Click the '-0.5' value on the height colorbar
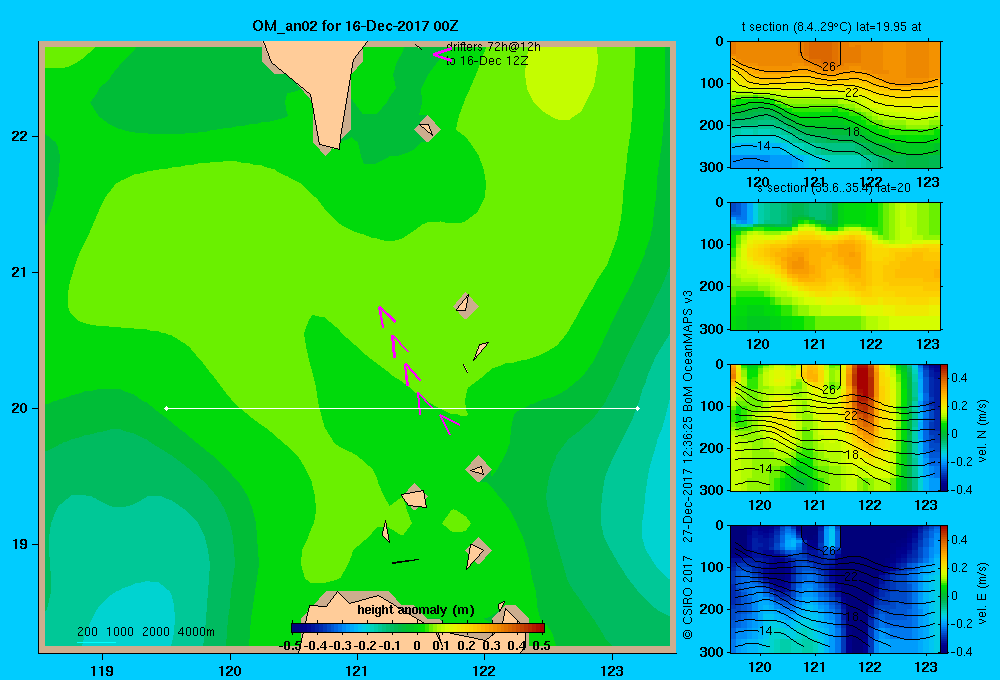The image size is (1000, 680). click(290, 646)
